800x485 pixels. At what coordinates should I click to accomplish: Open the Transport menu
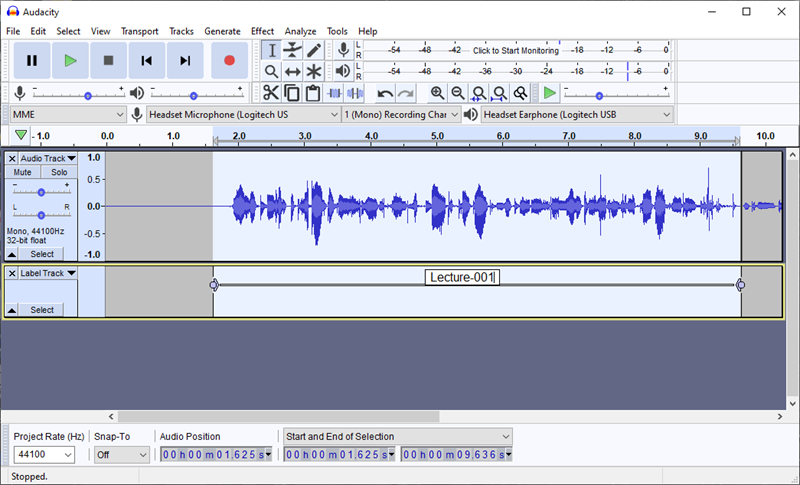click(x=140, y=31)
